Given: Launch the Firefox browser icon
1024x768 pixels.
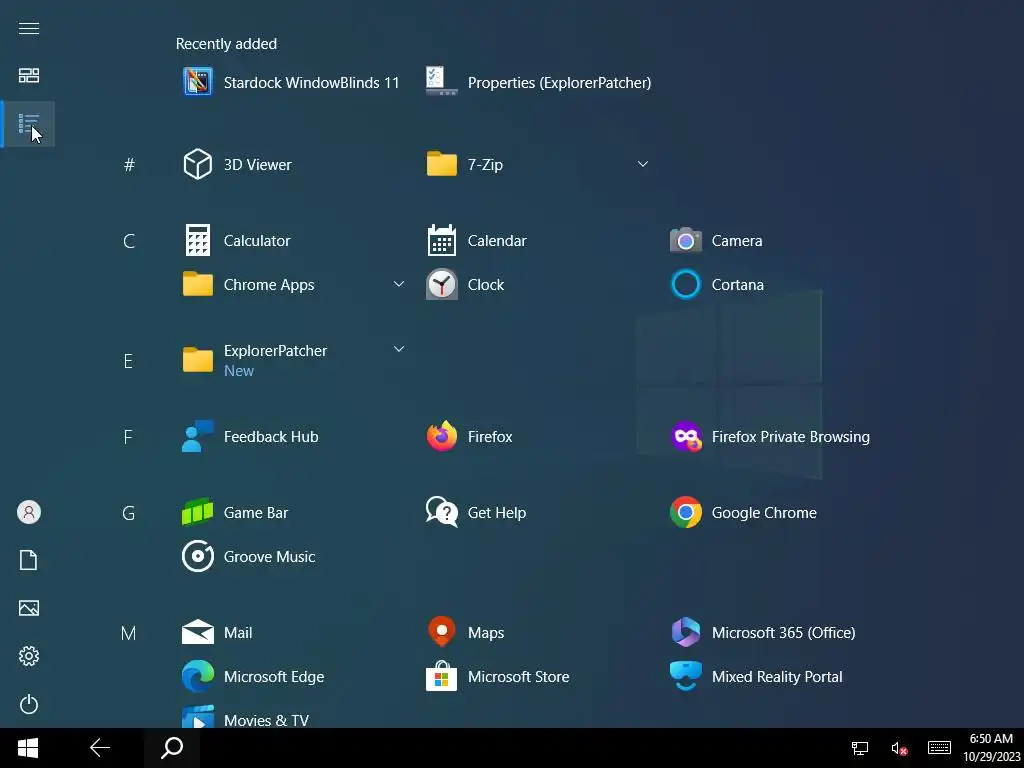Looking at the screenshot, I should 441,436.
